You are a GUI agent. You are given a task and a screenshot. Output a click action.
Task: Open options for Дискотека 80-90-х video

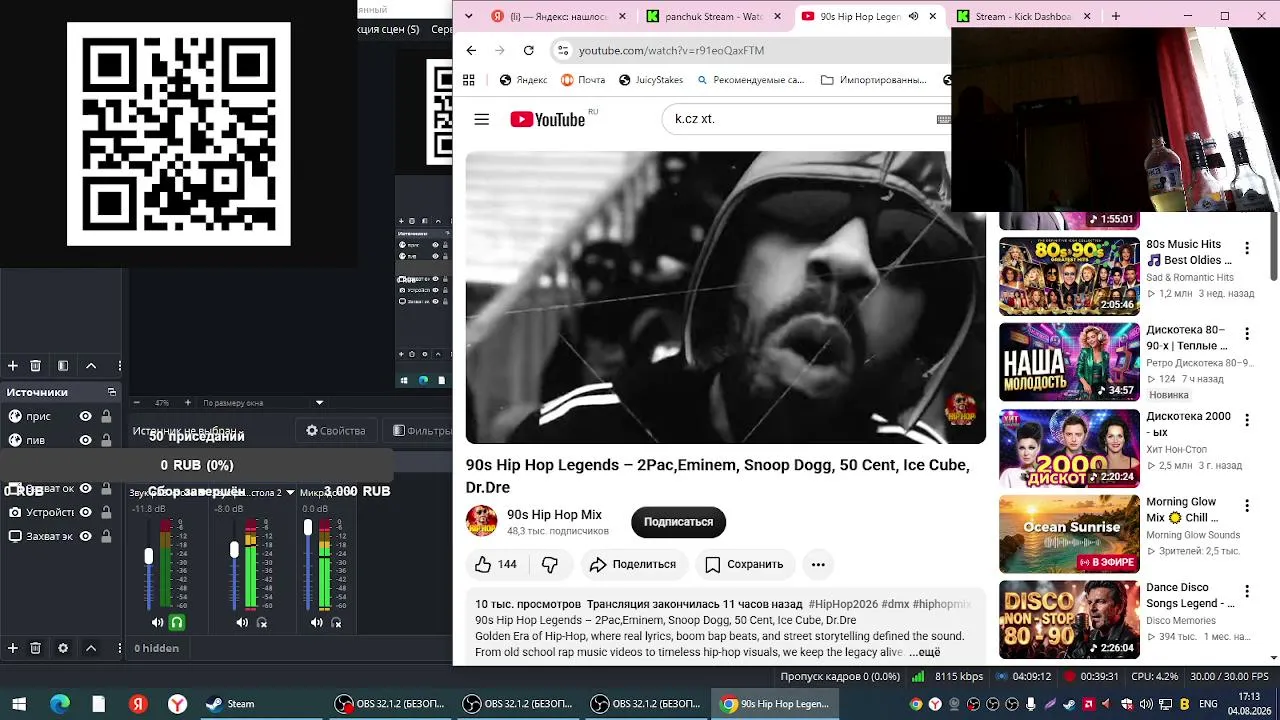1247,334
